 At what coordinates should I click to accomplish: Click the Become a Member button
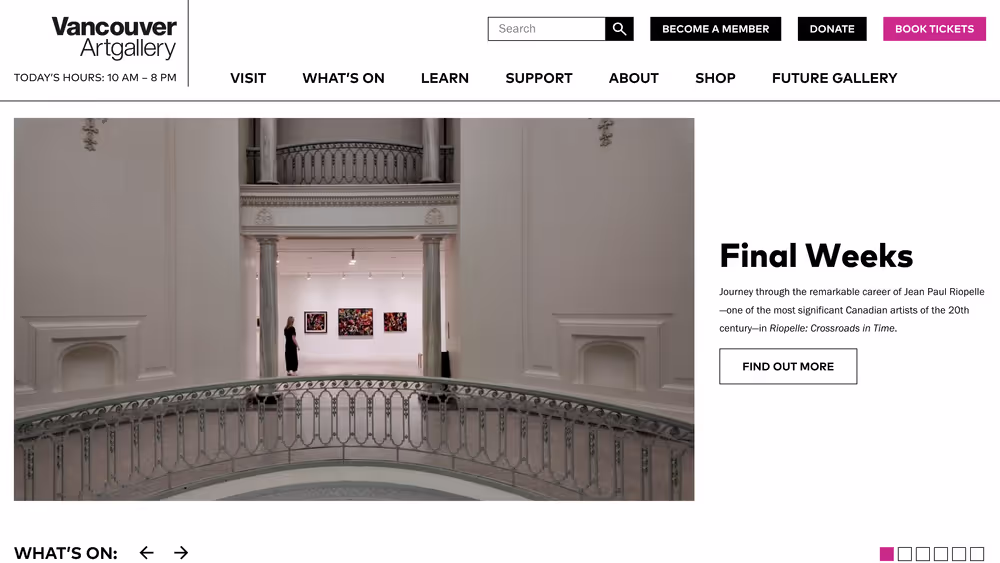(x=716, y=29)
